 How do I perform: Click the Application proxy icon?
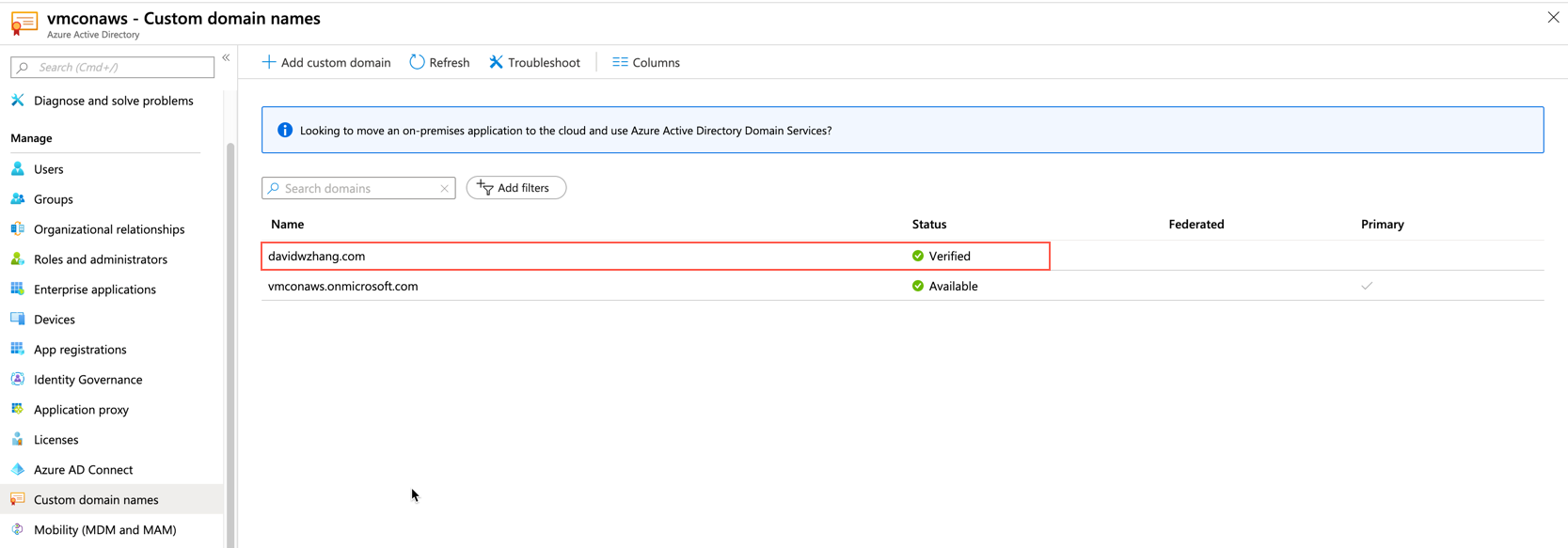click(x=18, y=410)
